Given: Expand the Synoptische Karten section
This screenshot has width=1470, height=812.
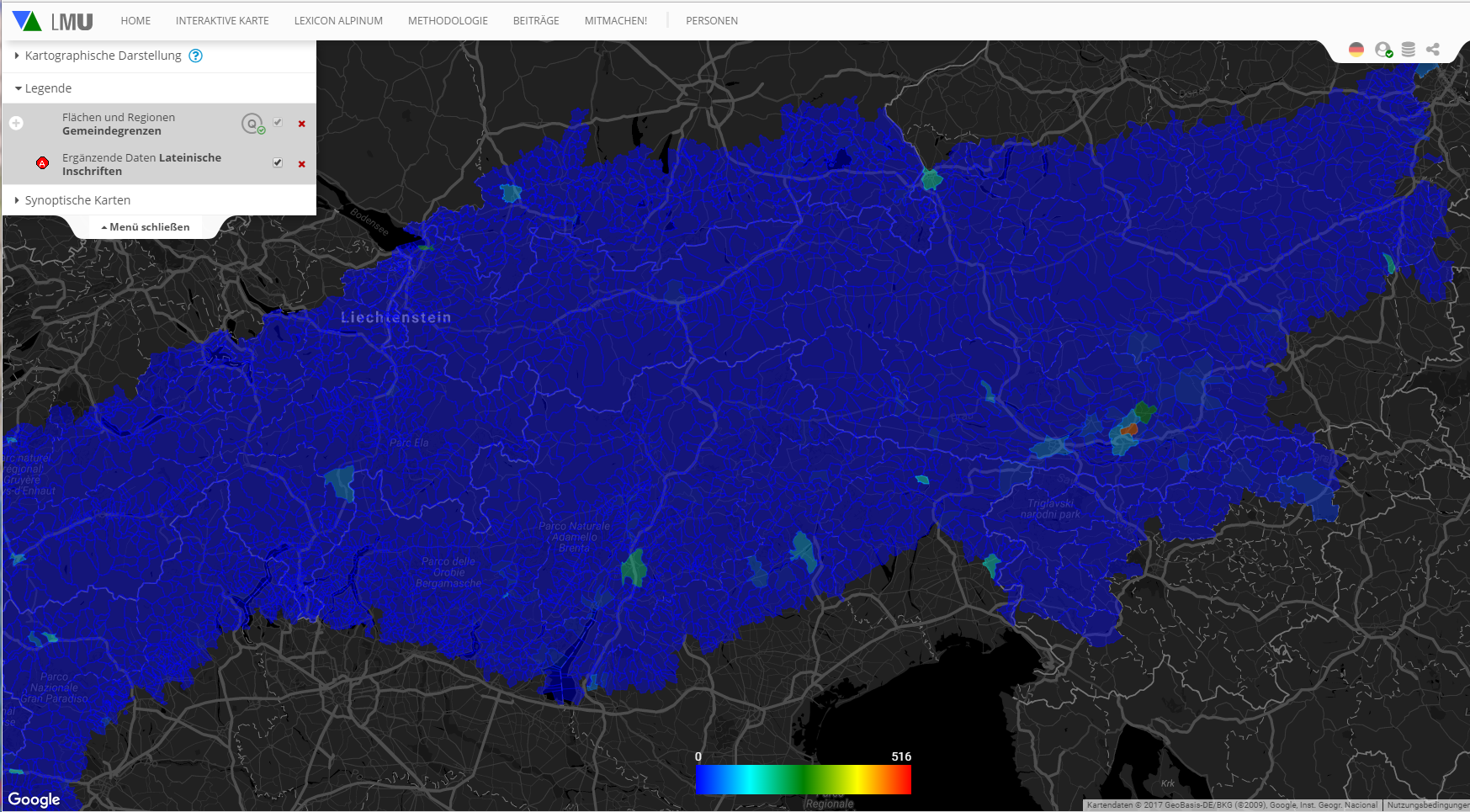Looking at the screenshot, I should point(77,200).
